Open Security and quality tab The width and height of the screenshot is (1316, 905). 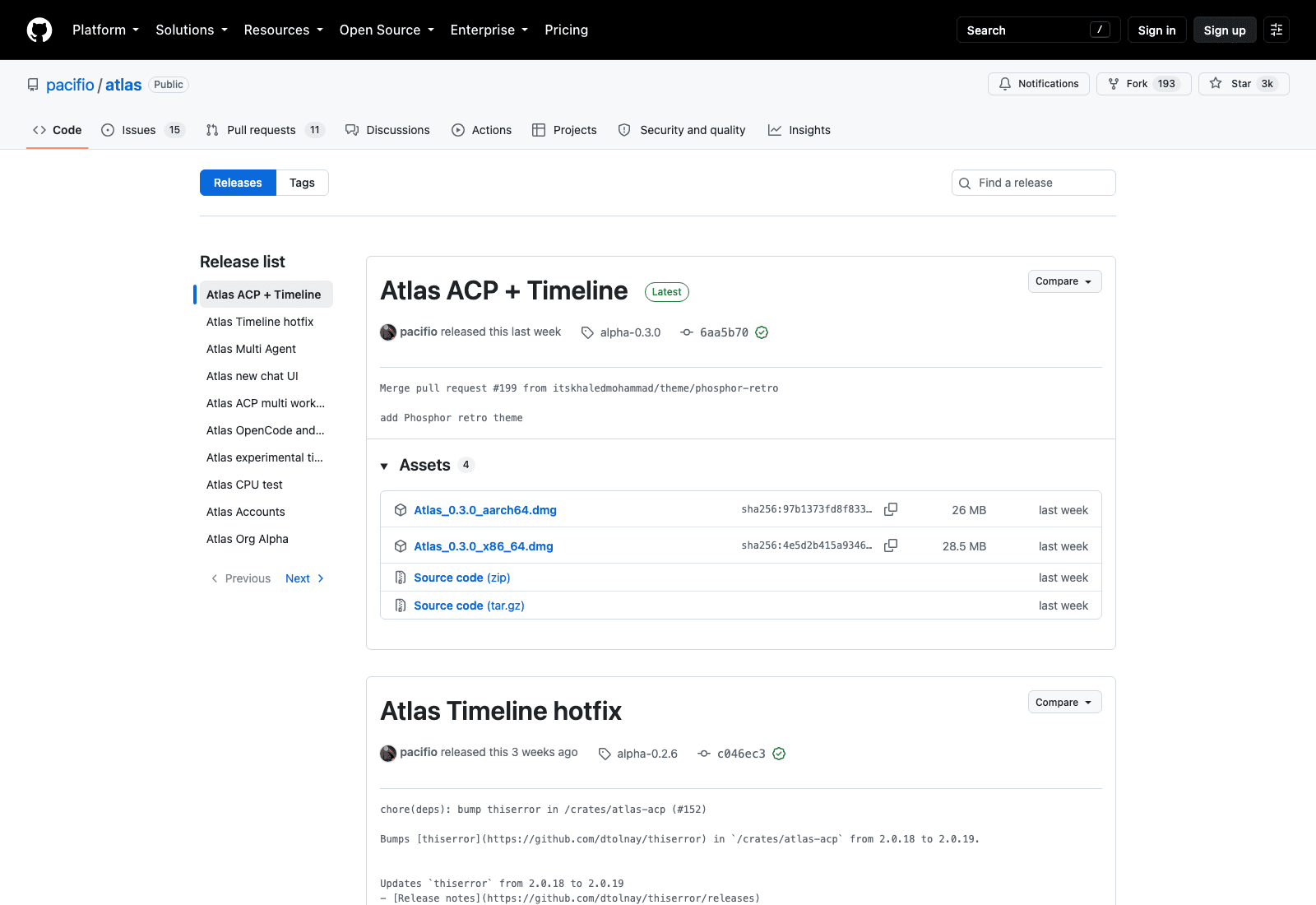point(682,130)
